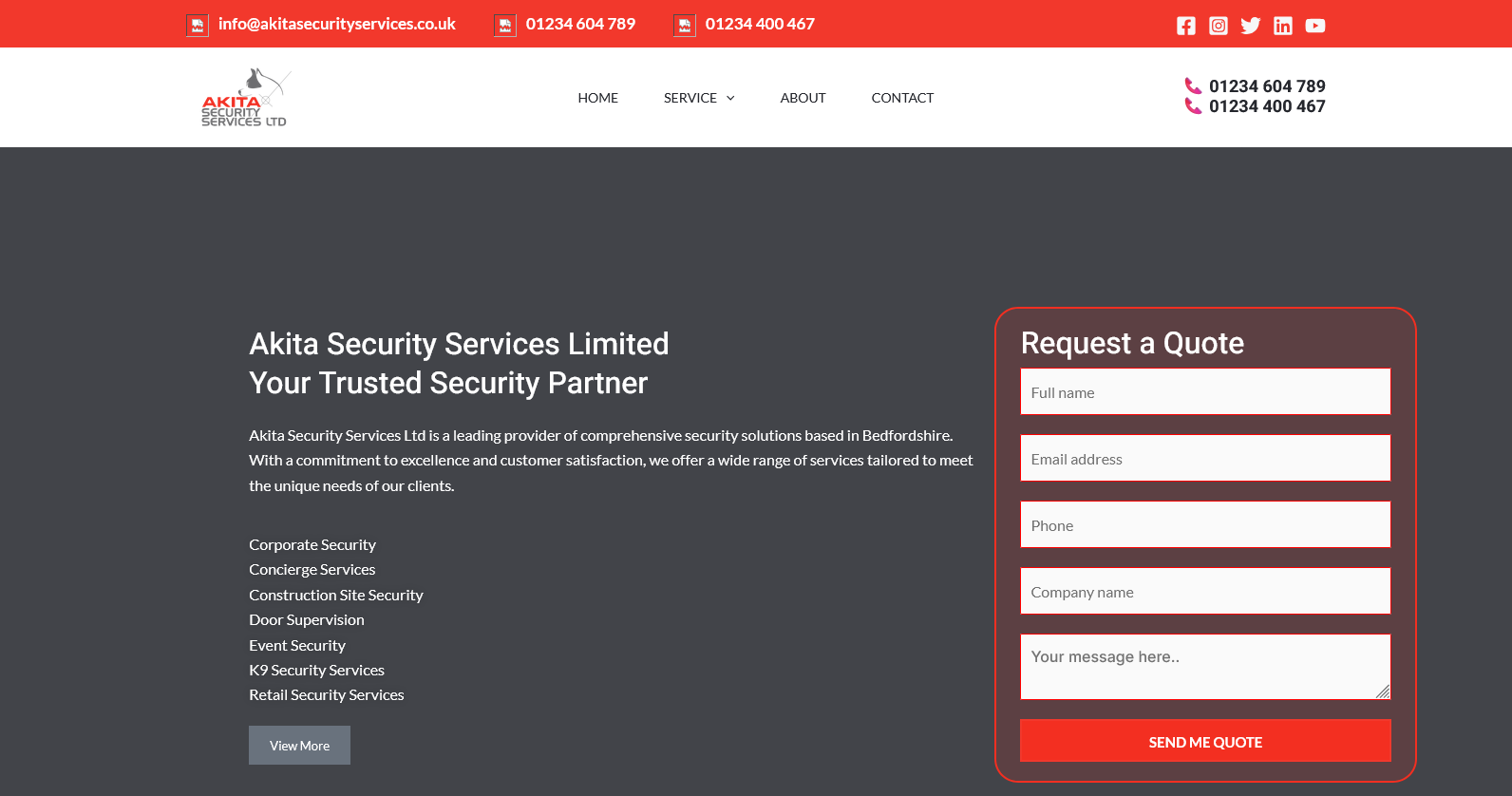This screenshot has height=796, width=1512.
Task: Go to the Home menu item
Action: (x=597, y=98)
